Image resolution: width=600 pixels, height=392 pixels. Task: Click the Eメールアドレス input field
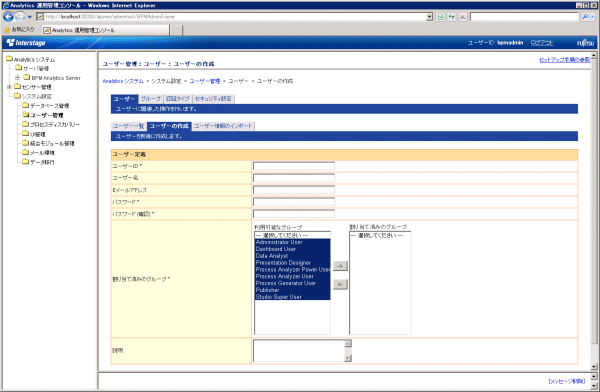point(294,190)
